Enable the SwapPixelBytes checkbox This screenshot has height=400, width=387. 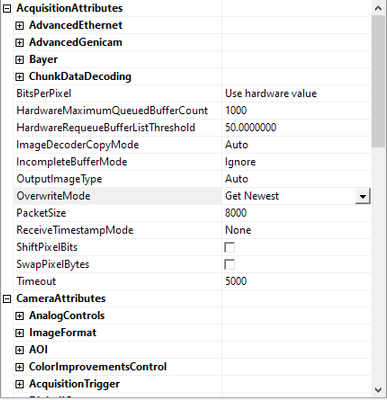click(229, 264)
